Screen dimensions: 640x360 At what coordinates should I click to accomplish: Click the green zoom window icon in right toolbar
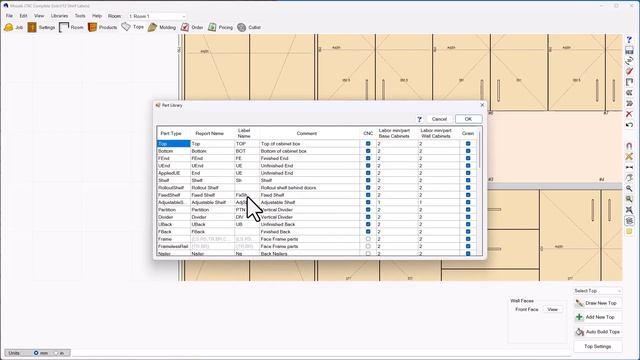[x=629, y=199]
